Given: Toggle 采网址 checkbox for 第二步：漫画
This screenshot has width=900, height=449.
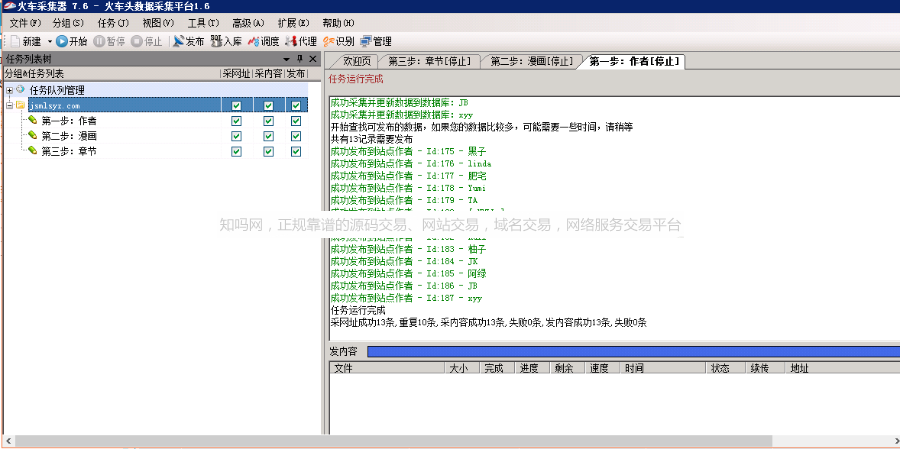Looking at the screenshot, I should (236, 136).
